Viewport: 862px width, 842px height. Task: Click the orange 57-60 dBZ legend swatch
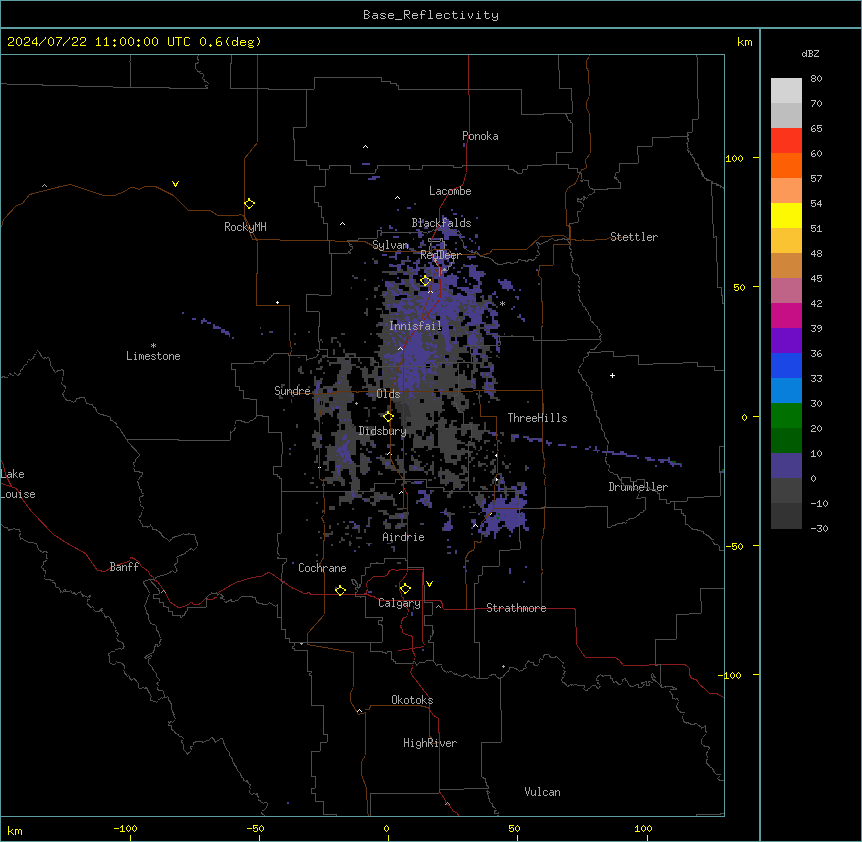click(x=786, y=165)
